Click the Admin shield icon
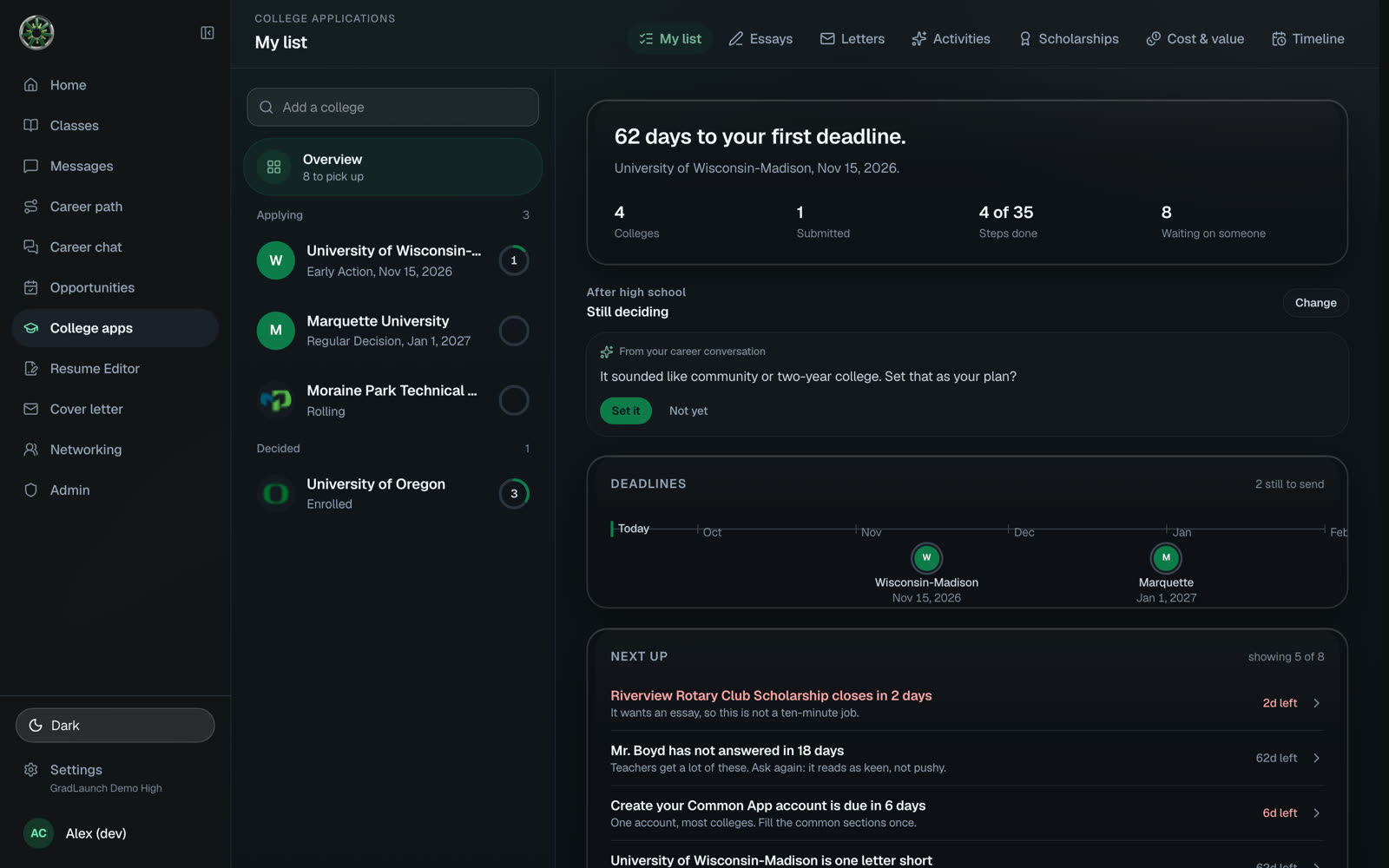Screen dimensions: 1389x868 pyautogui.click(x=31, y=490)
